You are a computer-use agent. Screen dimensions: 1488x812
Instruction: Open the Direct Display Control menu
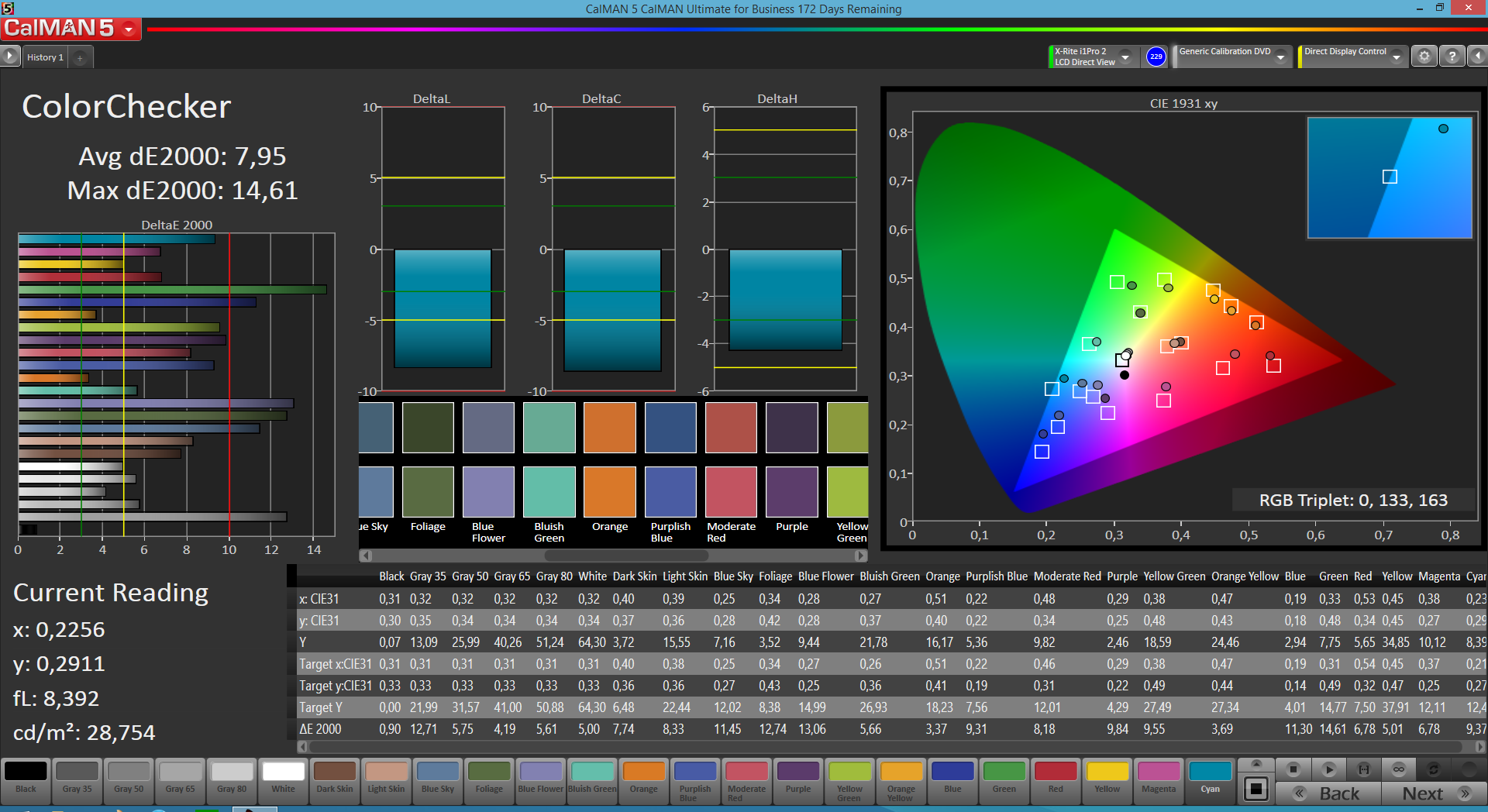click(x=1397, y=57)
